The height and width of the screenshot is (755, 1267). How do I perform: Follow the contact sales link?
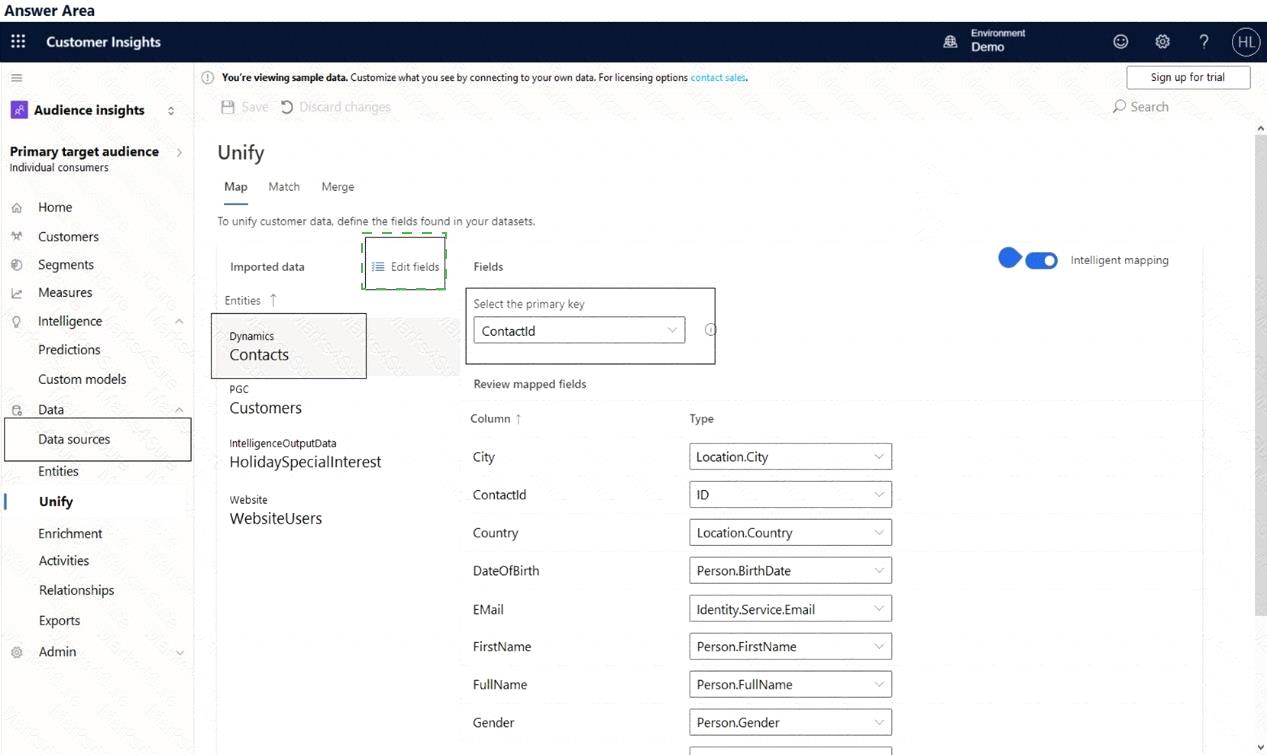pyautogui.click(x=717, y=78)
